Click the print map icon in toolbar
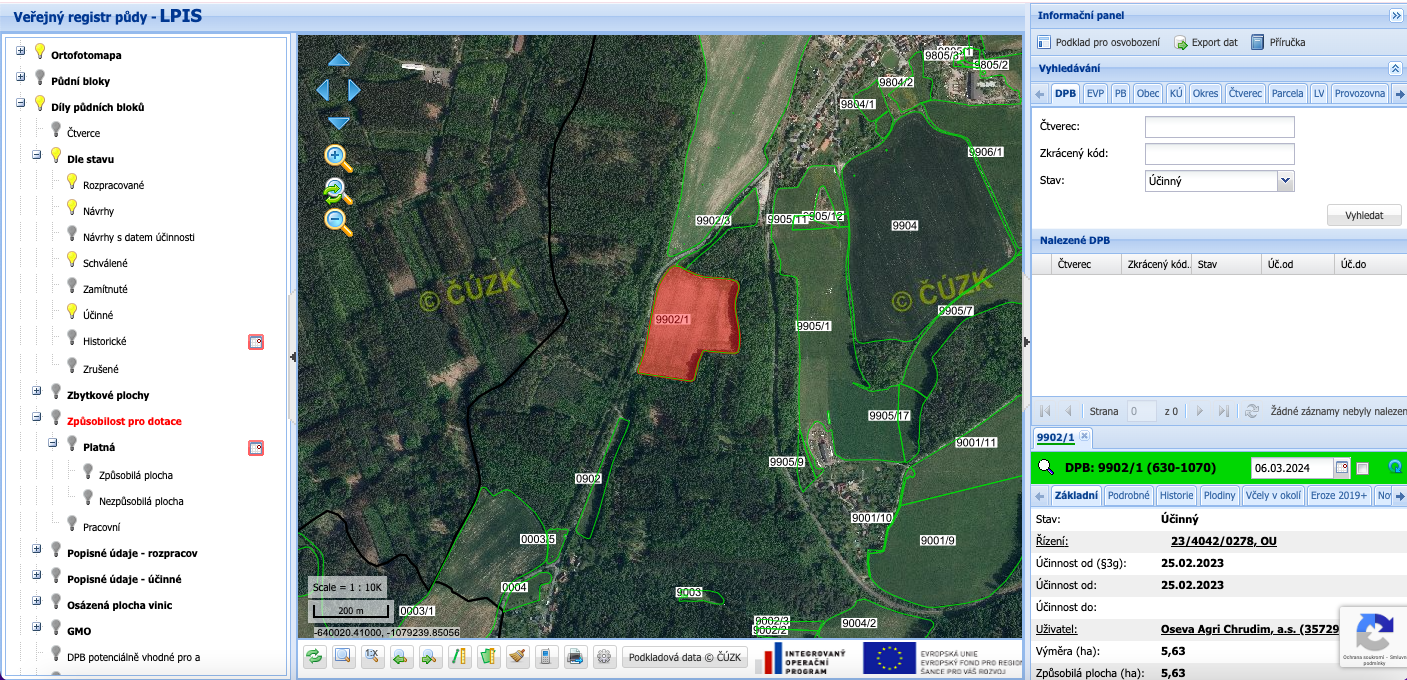Viewport: 1407px width, 680px height. (575, 657)
